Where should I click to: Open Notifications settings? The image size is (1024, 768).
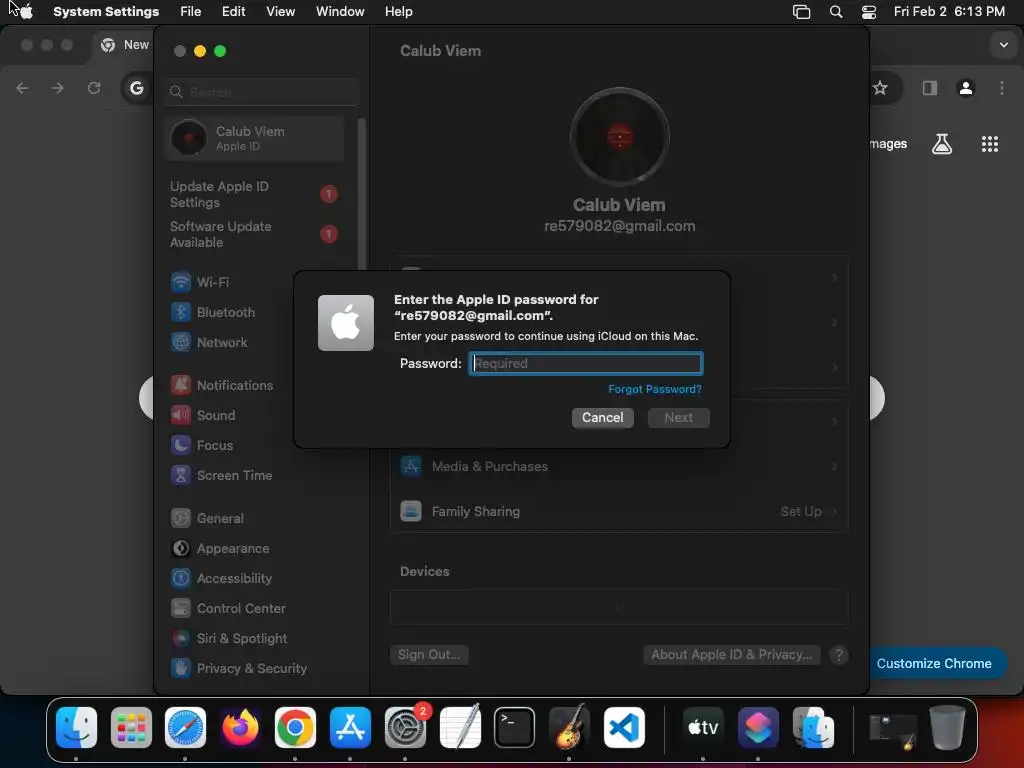[222, 385]
